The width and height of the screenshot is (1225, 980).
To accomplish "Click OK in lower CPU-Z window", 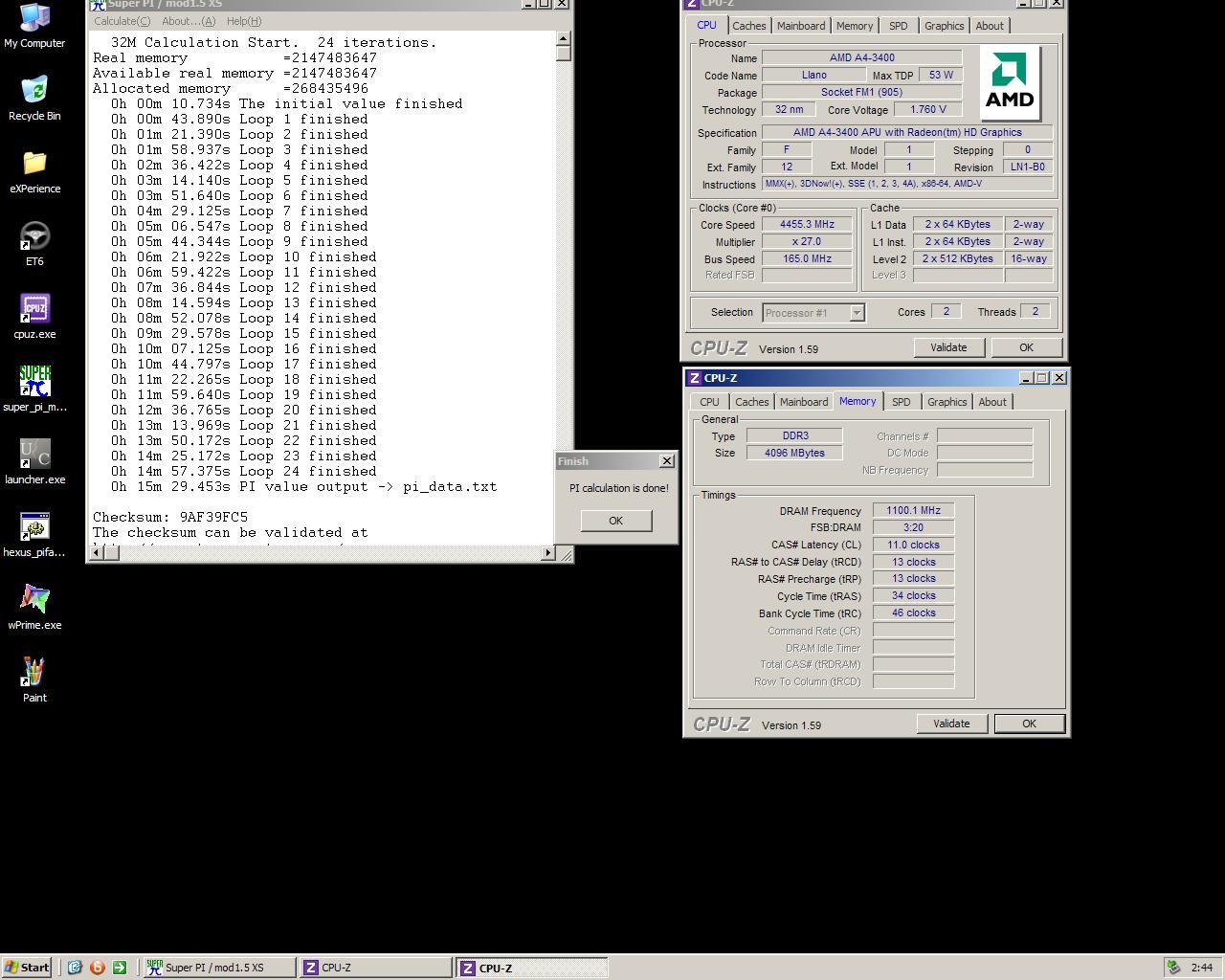I will pos(1029,724).
